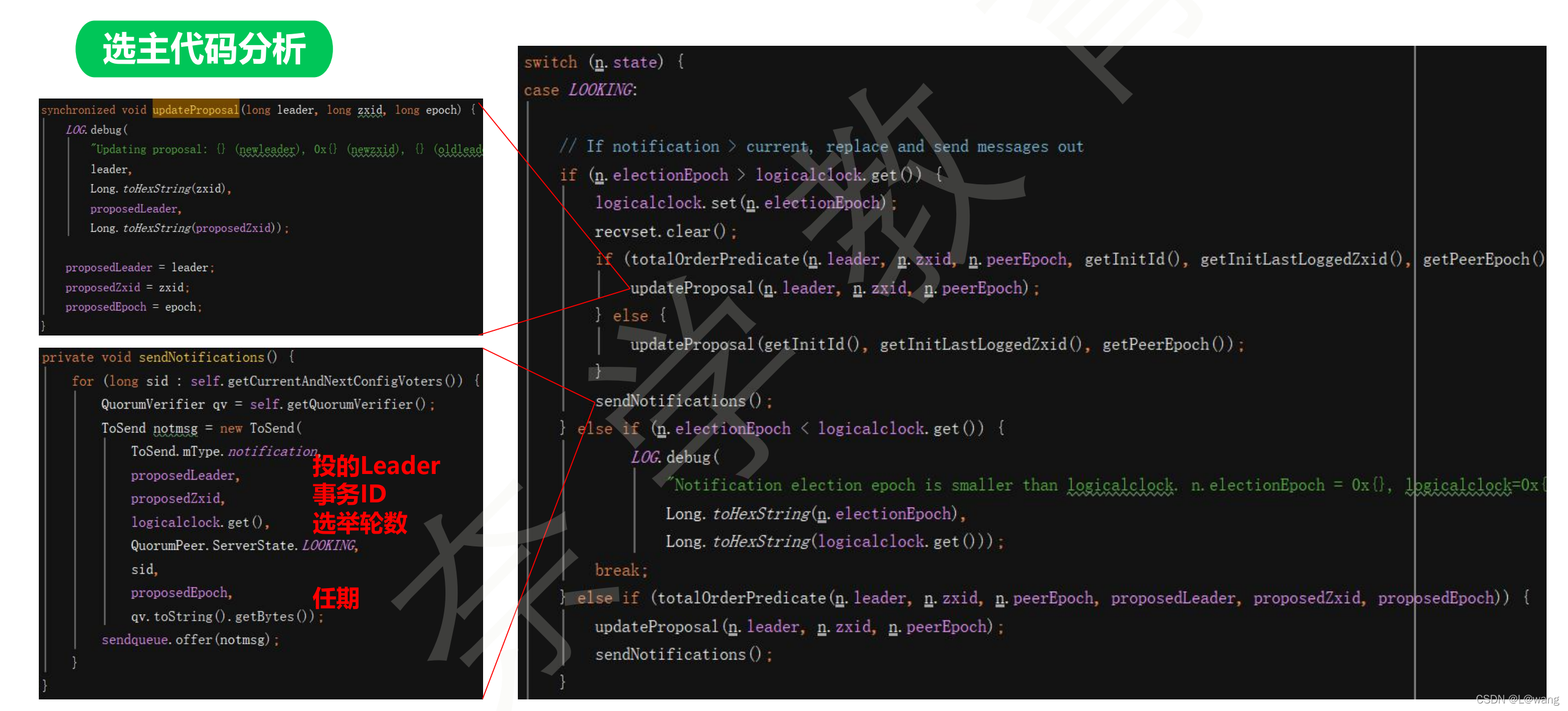Click the 'Long.toHexString(zxid),' line
This screenshot has height=711, width=1568.
[160, 189]
